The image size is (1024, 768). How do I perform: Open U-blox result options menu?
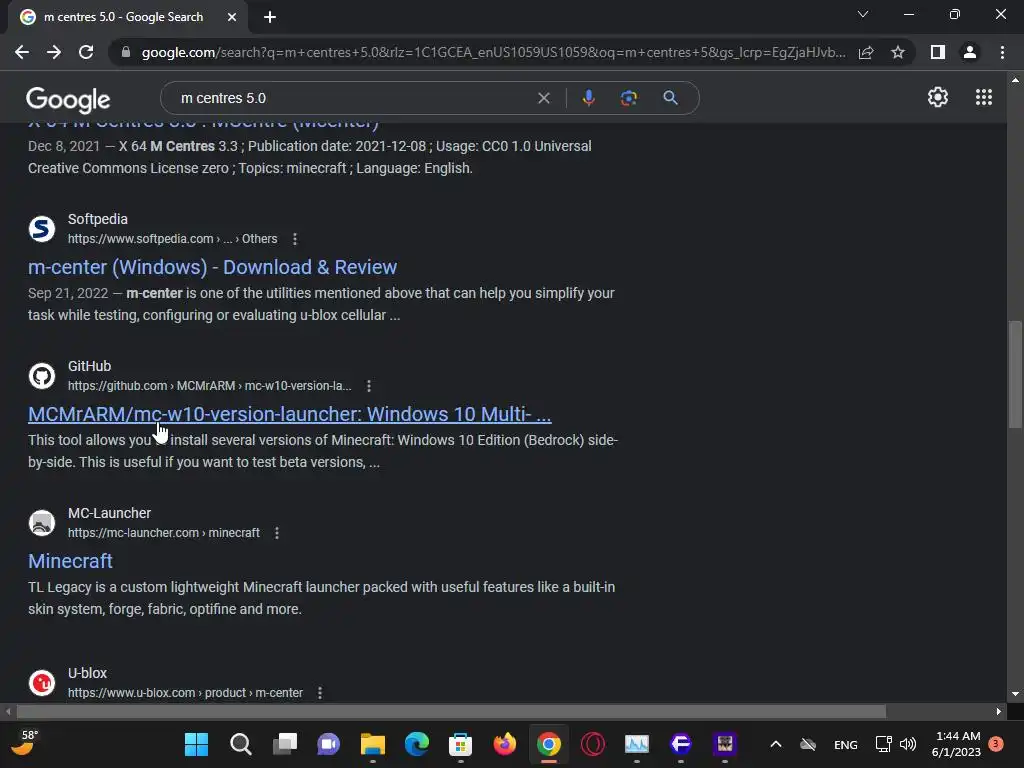(x=320, y=693)
